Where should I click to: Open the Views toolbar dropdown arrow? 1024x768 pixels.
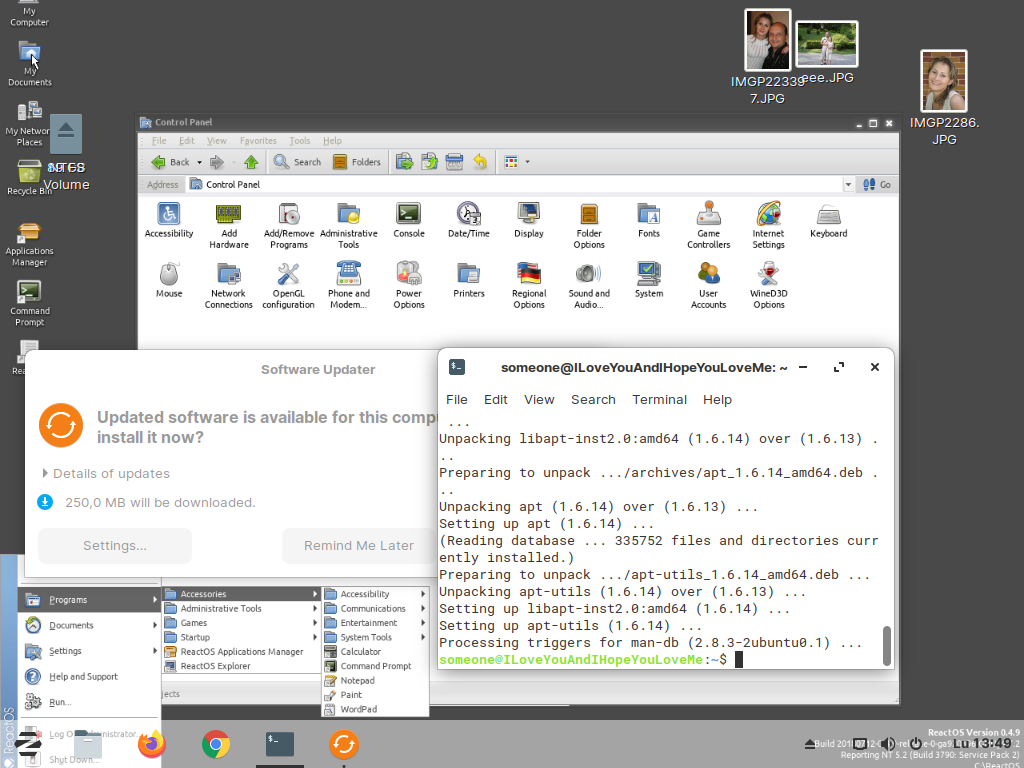click(x=527, y=162)
